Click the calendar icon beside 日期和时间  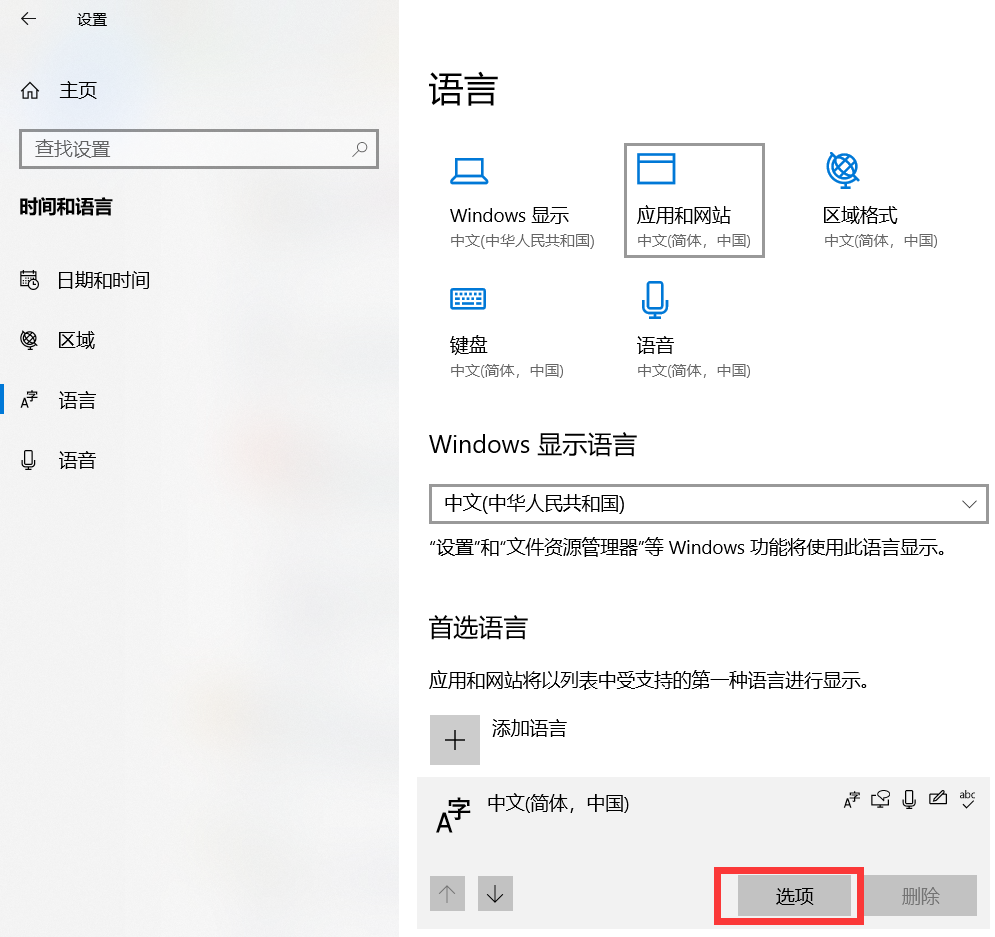pos(29,280)
